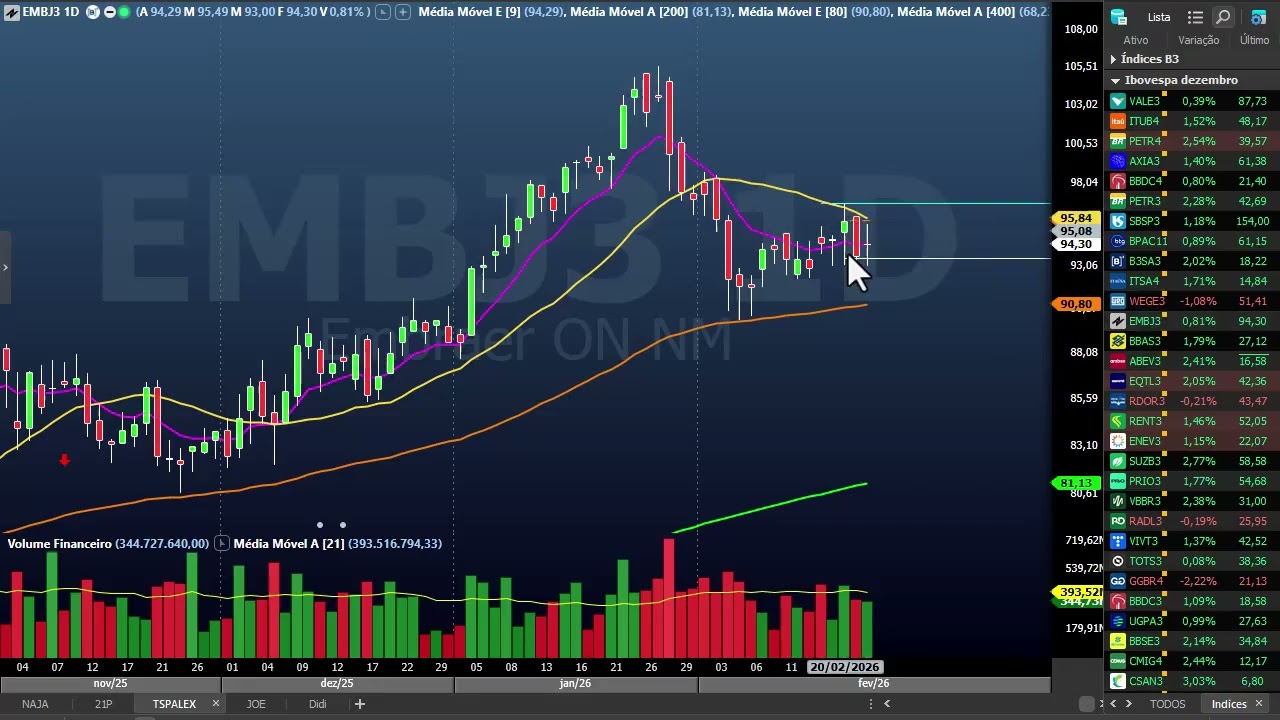Select the BPAC11 ticker row
Screen dimensions: 1280x720
click(1192, 241)
